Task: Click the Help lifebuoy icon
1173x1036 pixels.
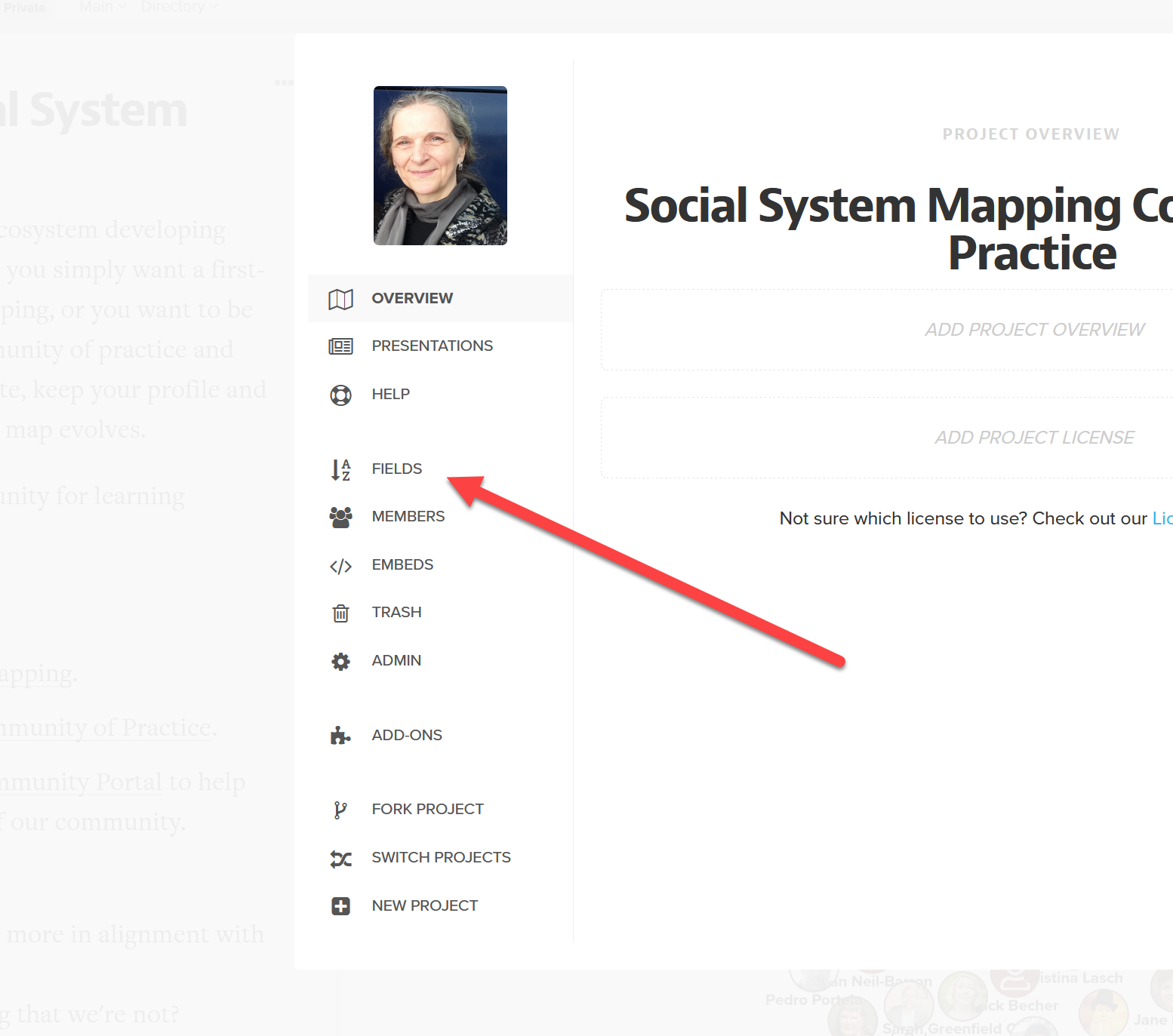Action: (x=340, y=395)
